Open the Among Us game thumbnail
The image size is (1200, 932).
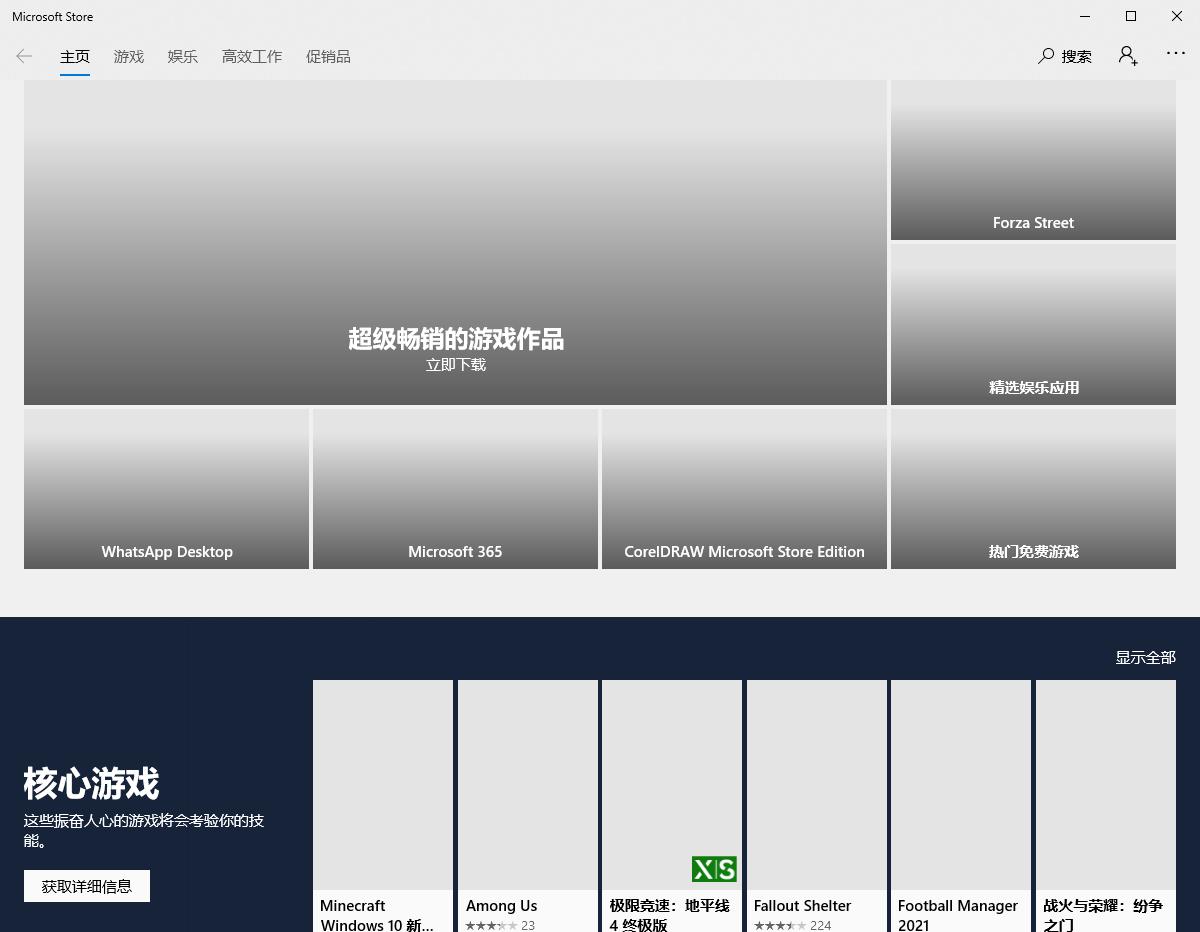coord(528,784)
